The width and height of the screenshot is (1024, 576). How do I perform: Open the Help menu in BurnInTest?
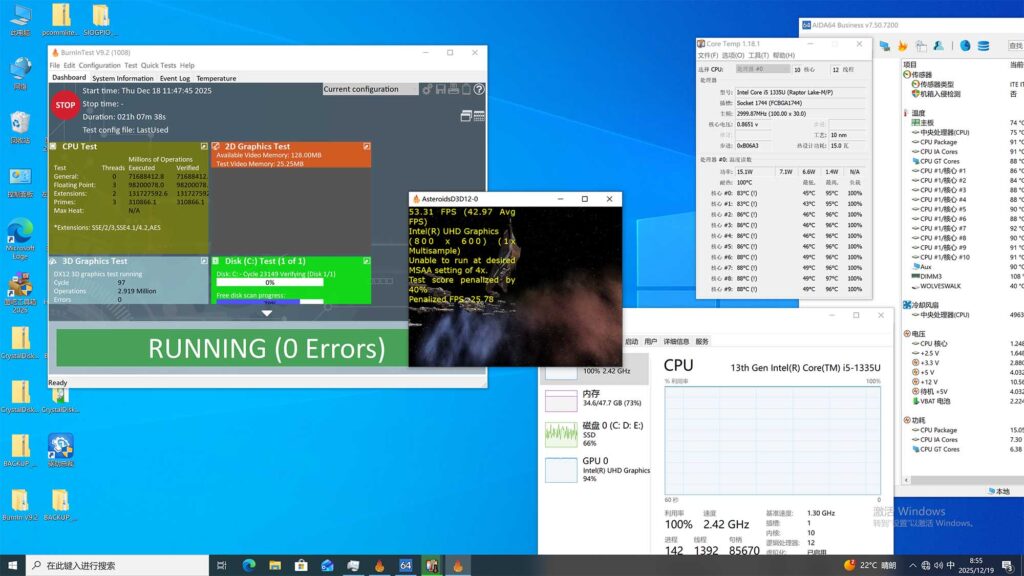[187, 65]
